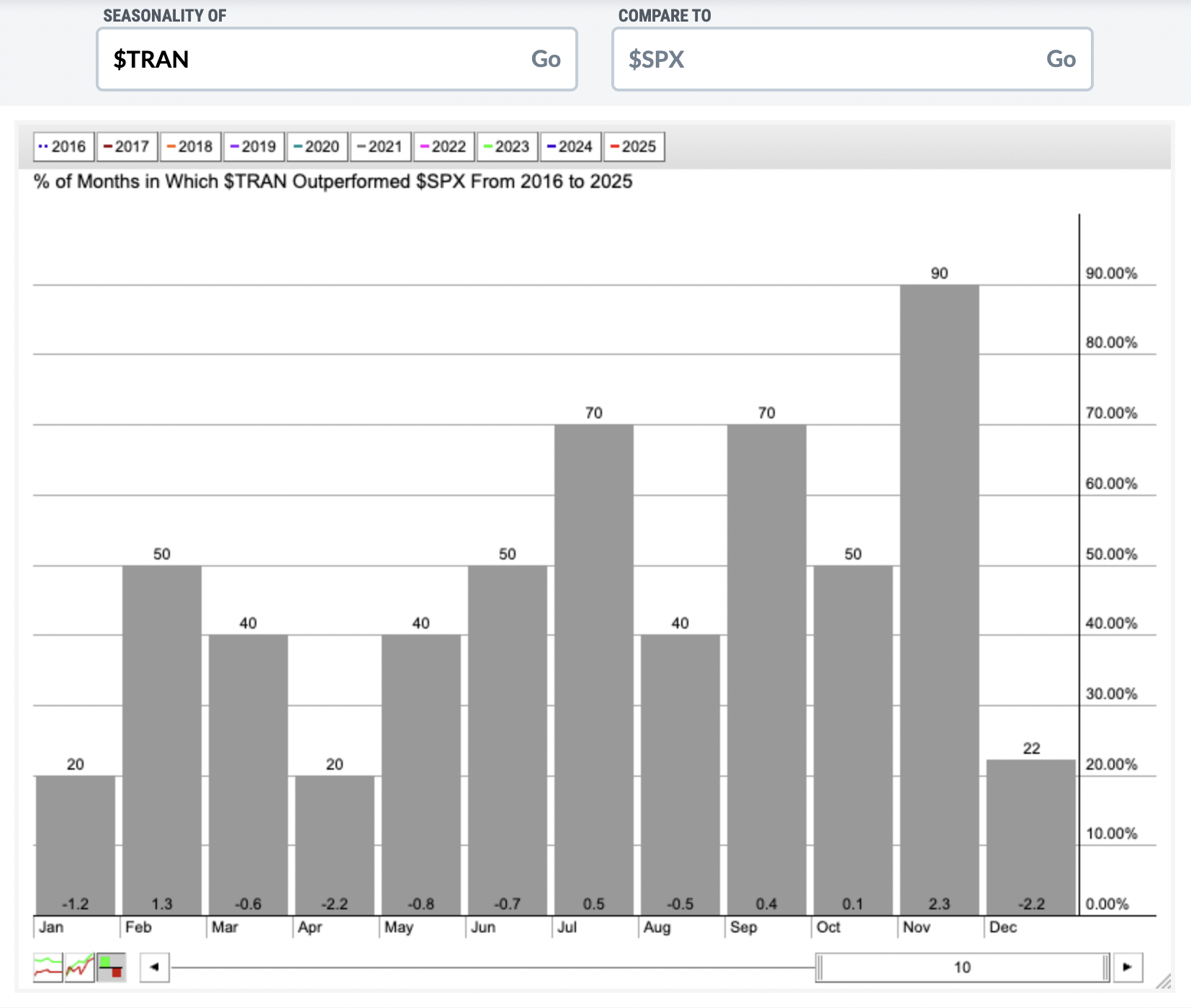Toggle the 2025 year legend
Screen dimensions: 1191x1008
pos(634,147)
